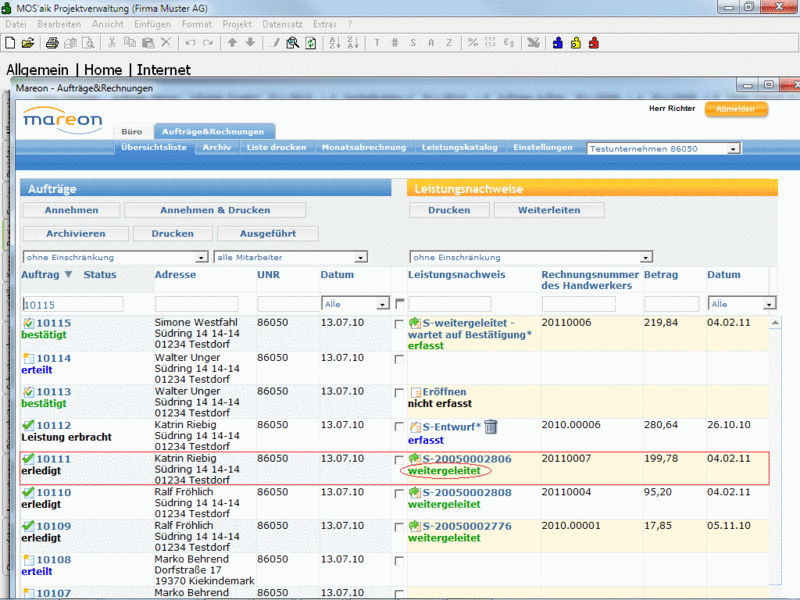Click the 'T' toolbar icon

tap(377, 43)
